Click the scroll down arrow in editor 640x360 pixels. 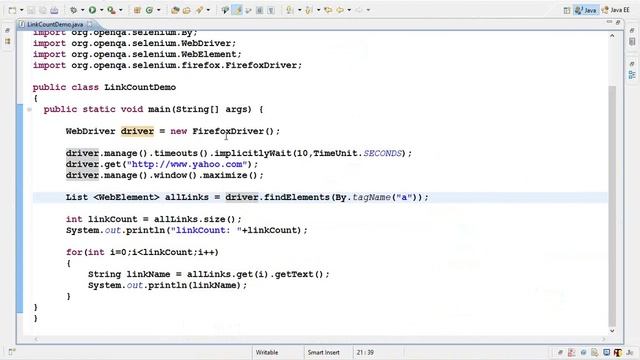612,331
